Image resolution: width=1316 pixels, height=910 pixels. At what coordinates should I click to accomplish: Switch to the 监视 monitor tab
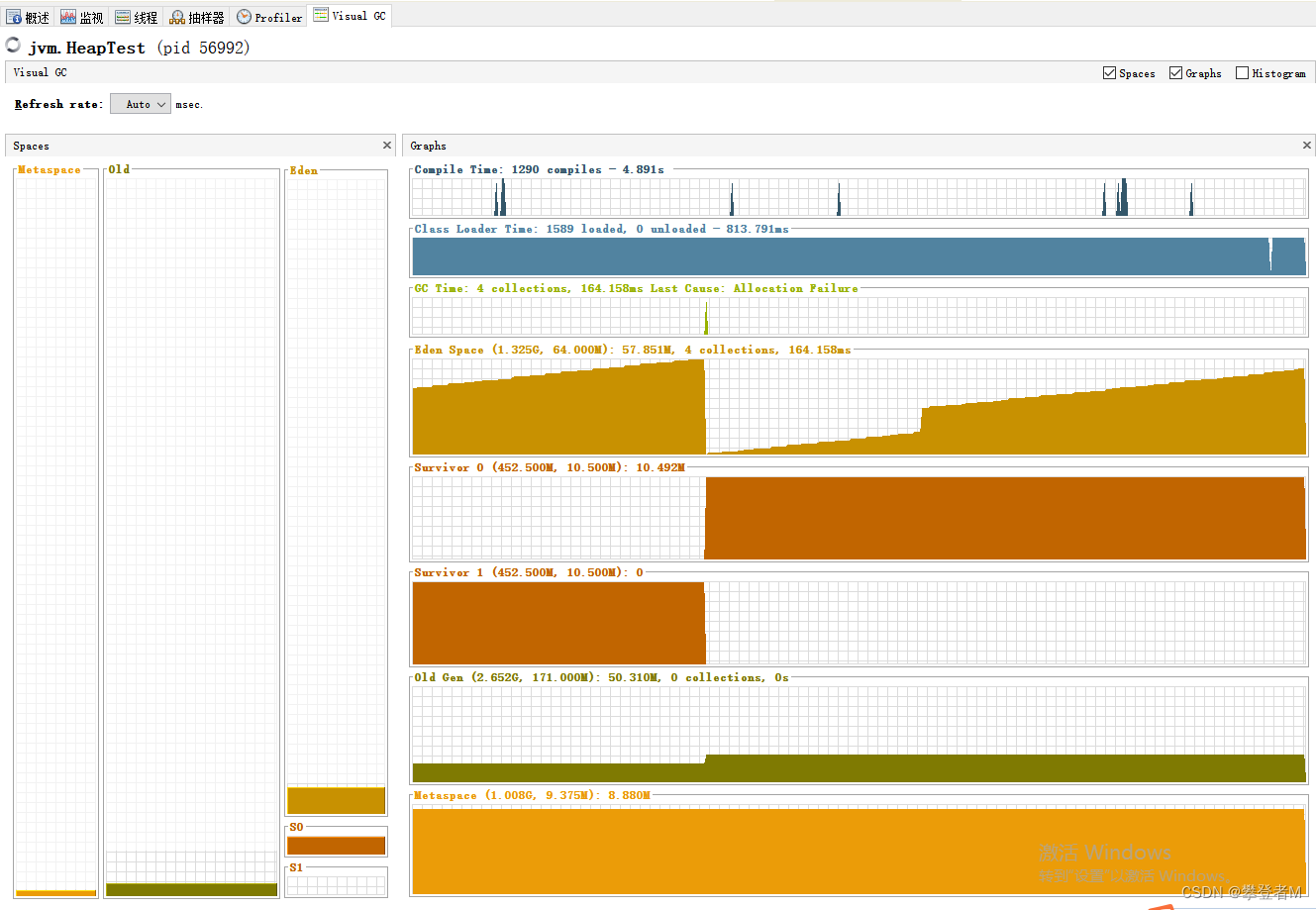pos(82,17)
